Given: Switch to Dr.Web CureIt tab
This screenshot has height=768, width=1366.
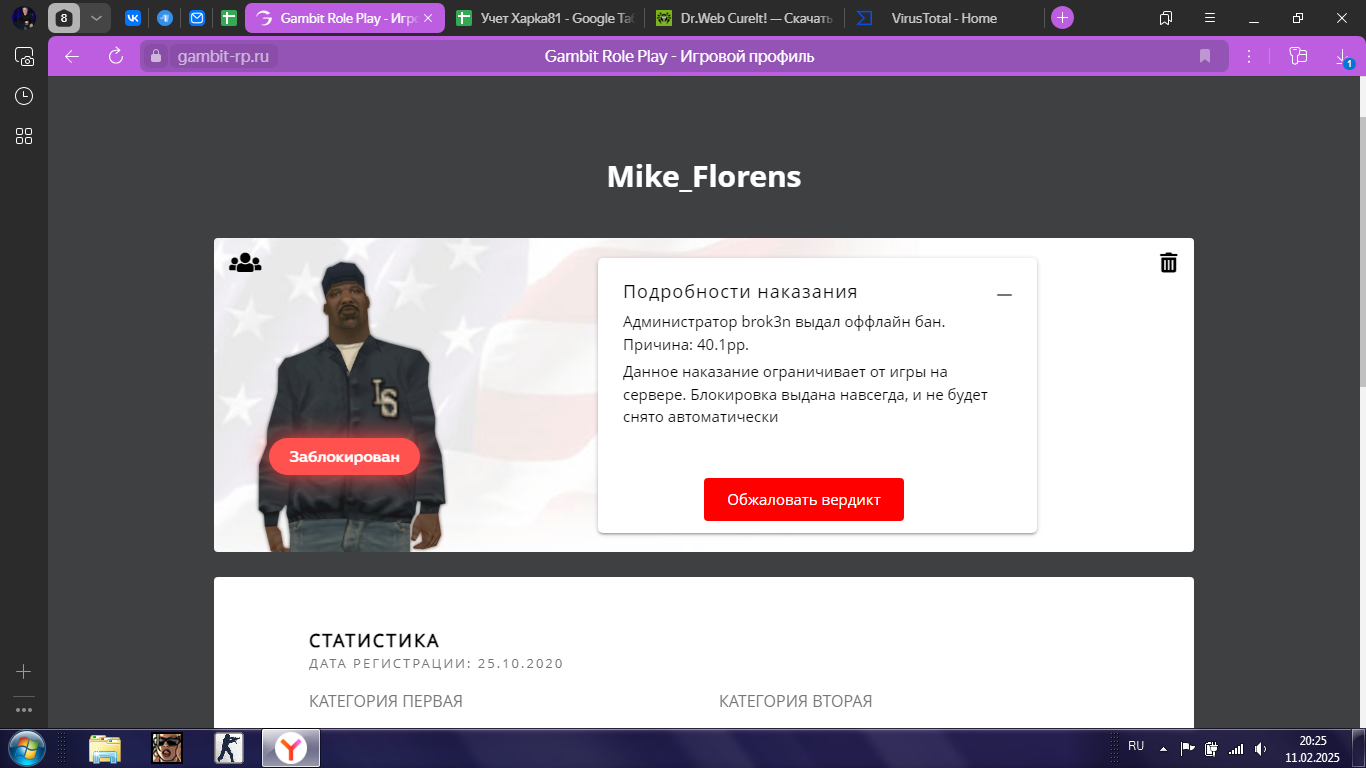Looking at the screenshot, I should 745,18.
